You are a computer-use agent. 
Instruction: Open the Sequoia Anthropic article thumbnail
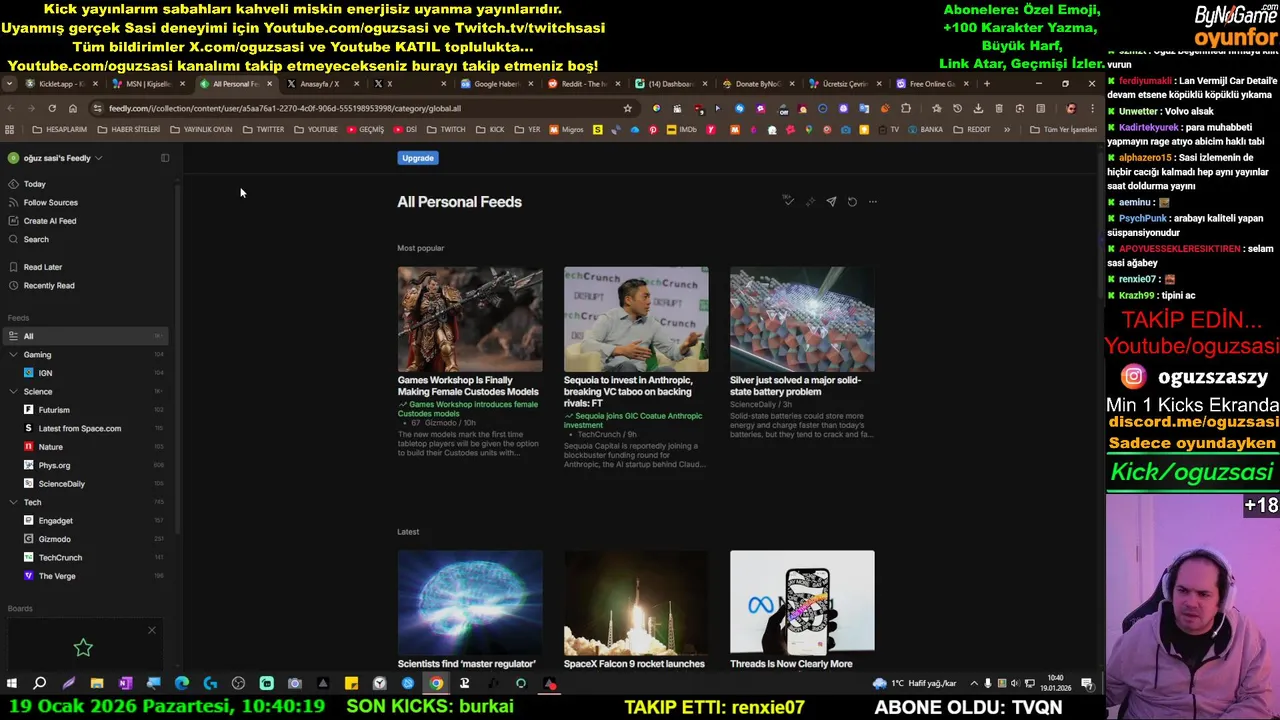[x=636, y=319]
